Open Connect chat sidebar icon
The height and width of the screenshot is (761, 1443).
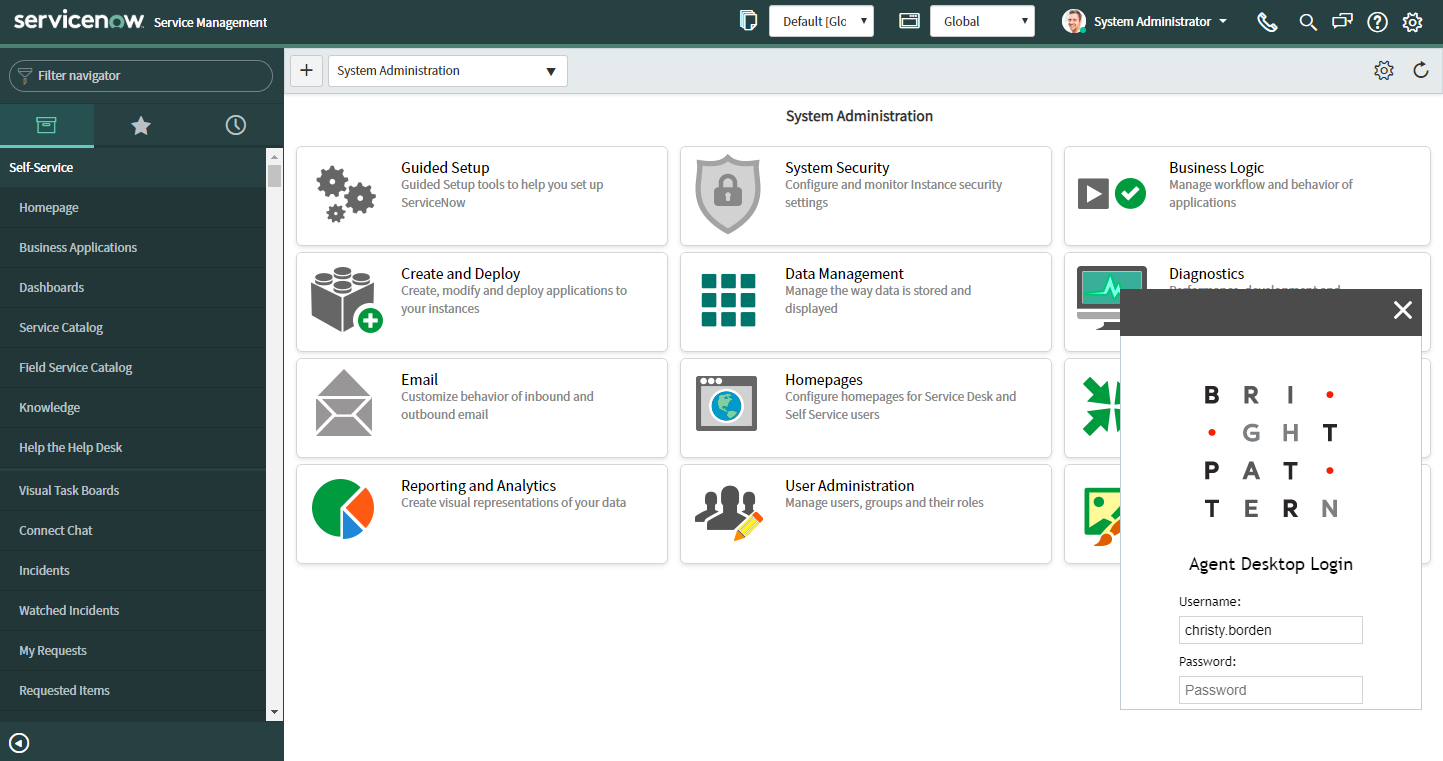pos(1343,21)
